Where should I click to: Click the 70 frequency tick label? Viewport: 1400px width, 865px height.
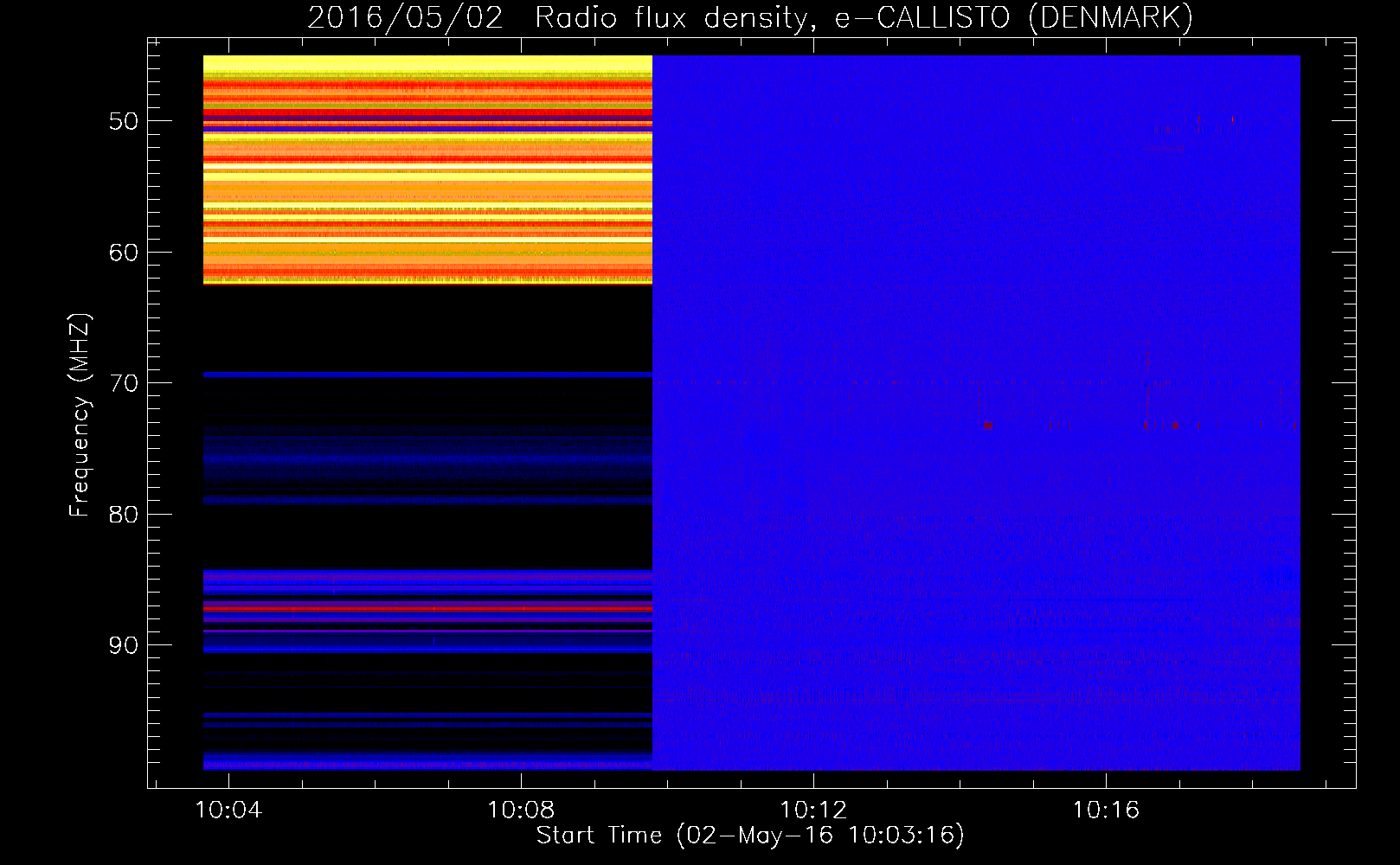124,383
